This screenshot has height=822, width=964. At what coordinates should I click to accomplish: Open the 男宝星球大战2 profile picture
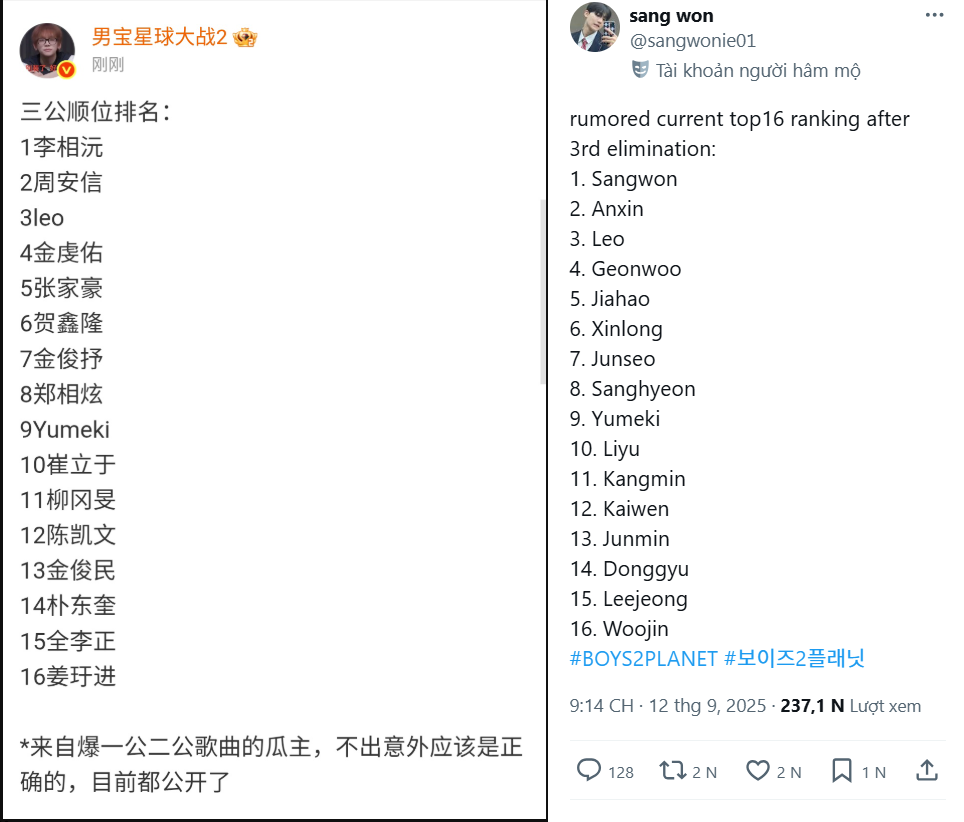click(x=47, y=49)
